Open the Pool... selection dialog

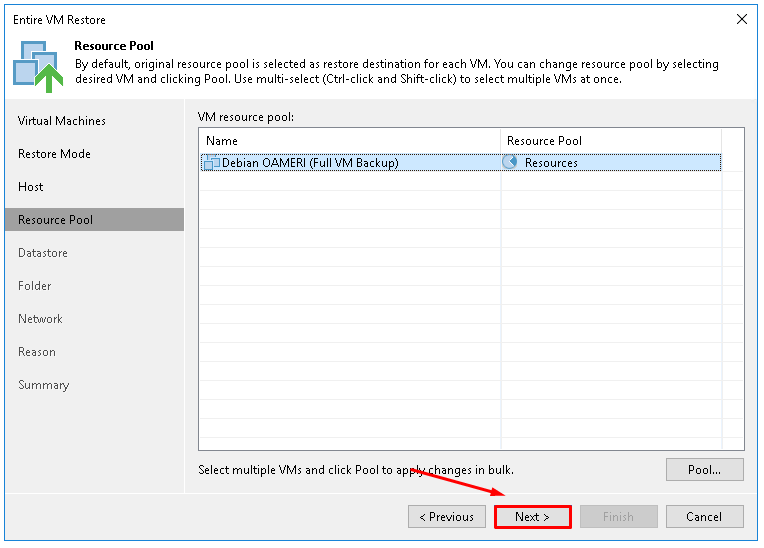(x=704, y=470)
